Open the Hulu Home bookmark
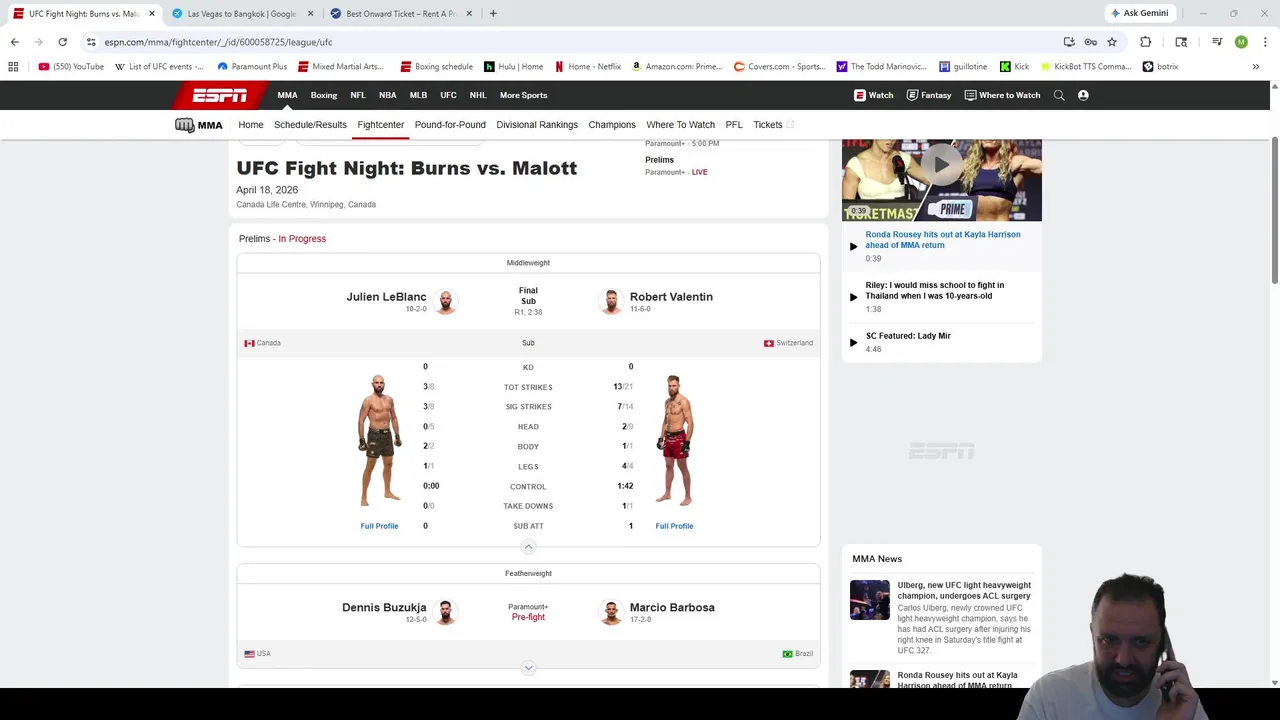Screen dimensions: 1280x720 tap(513, 67)
